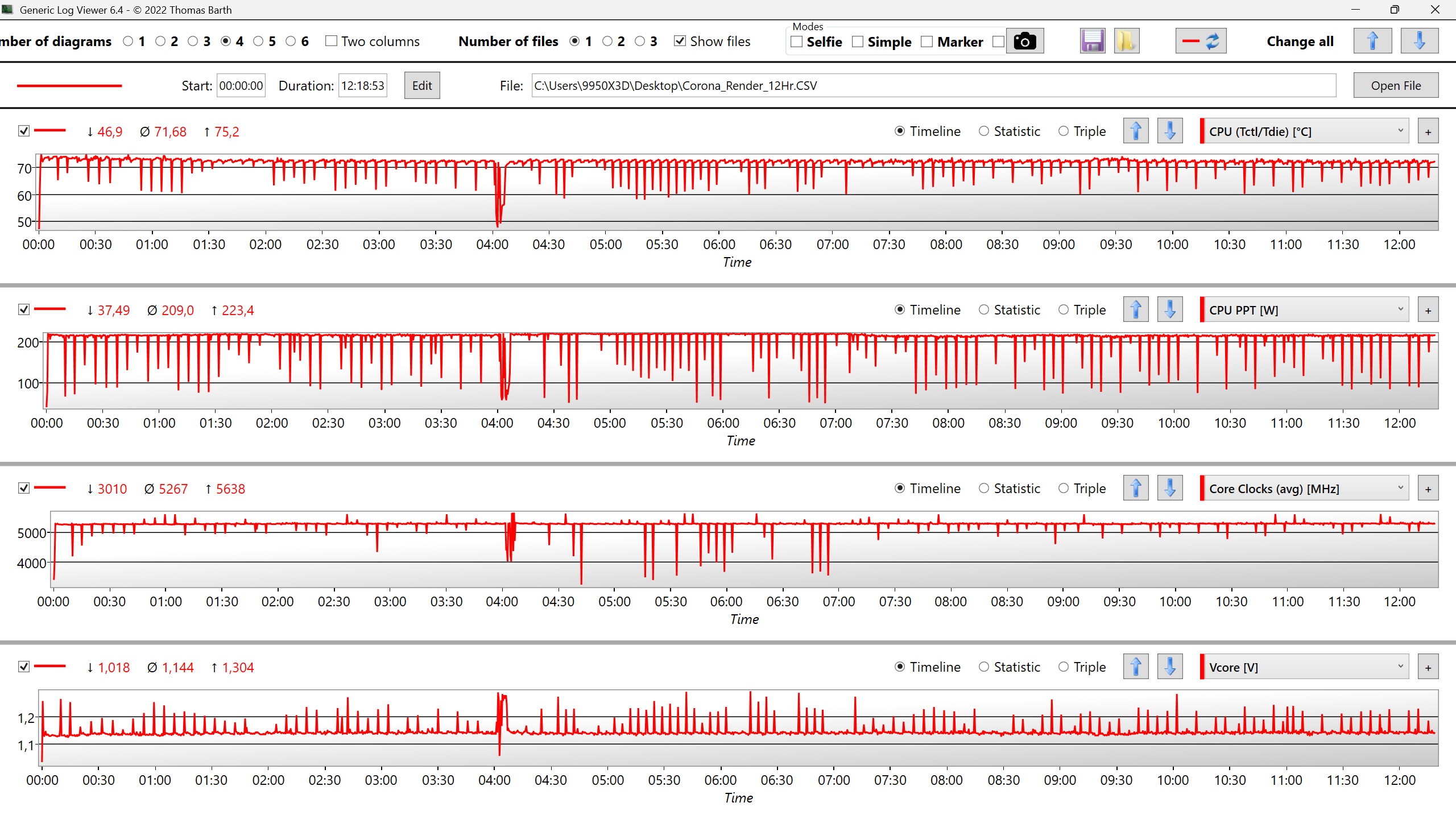Select Triple view for CPU PPT
The width and height of the screenshot is (1456, 819).
click(1064, 310)
